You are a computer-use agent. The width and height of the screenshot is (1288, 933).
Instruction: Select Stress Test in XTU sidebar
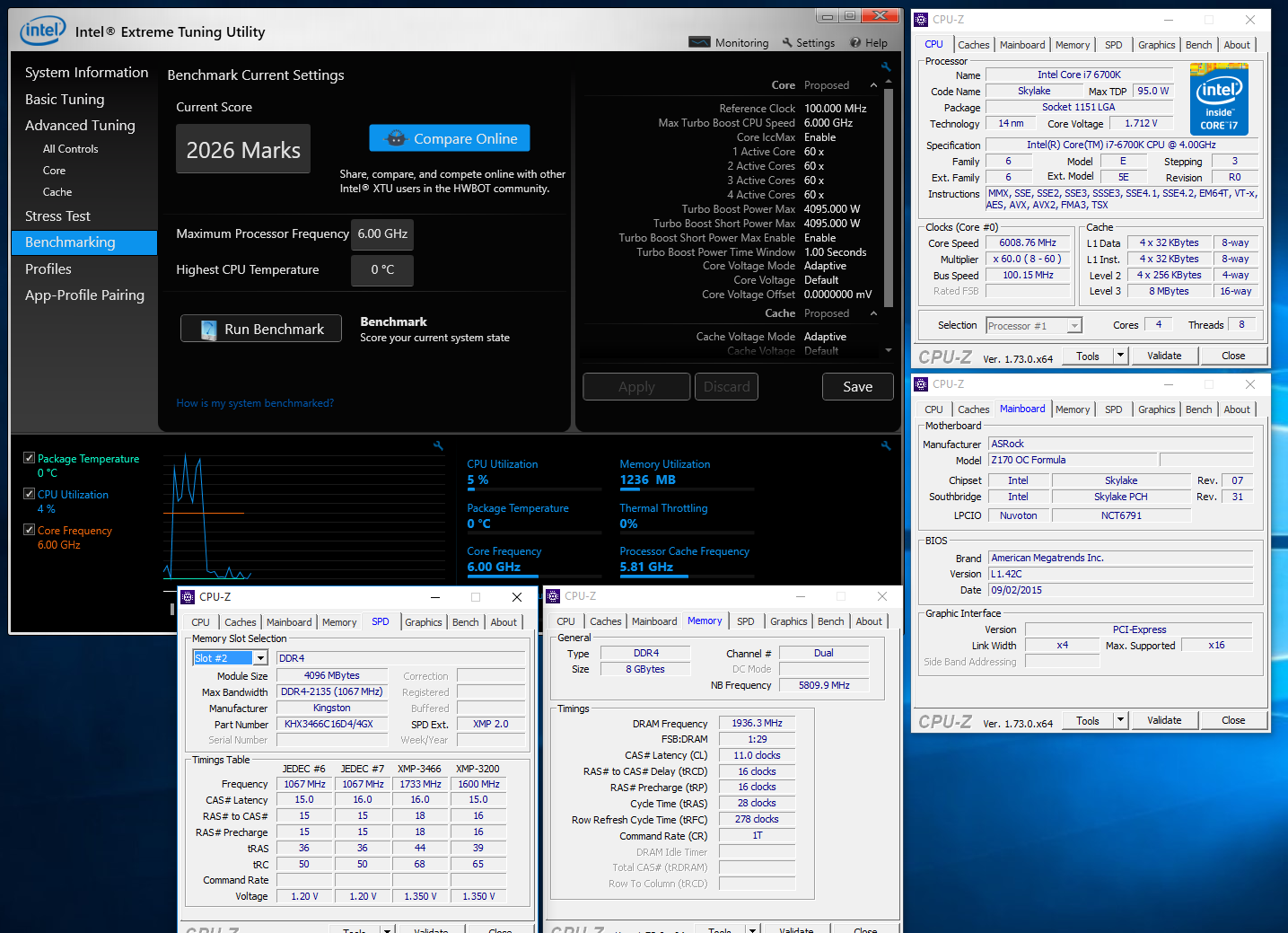pyautogui.click(x=57, y=216)
